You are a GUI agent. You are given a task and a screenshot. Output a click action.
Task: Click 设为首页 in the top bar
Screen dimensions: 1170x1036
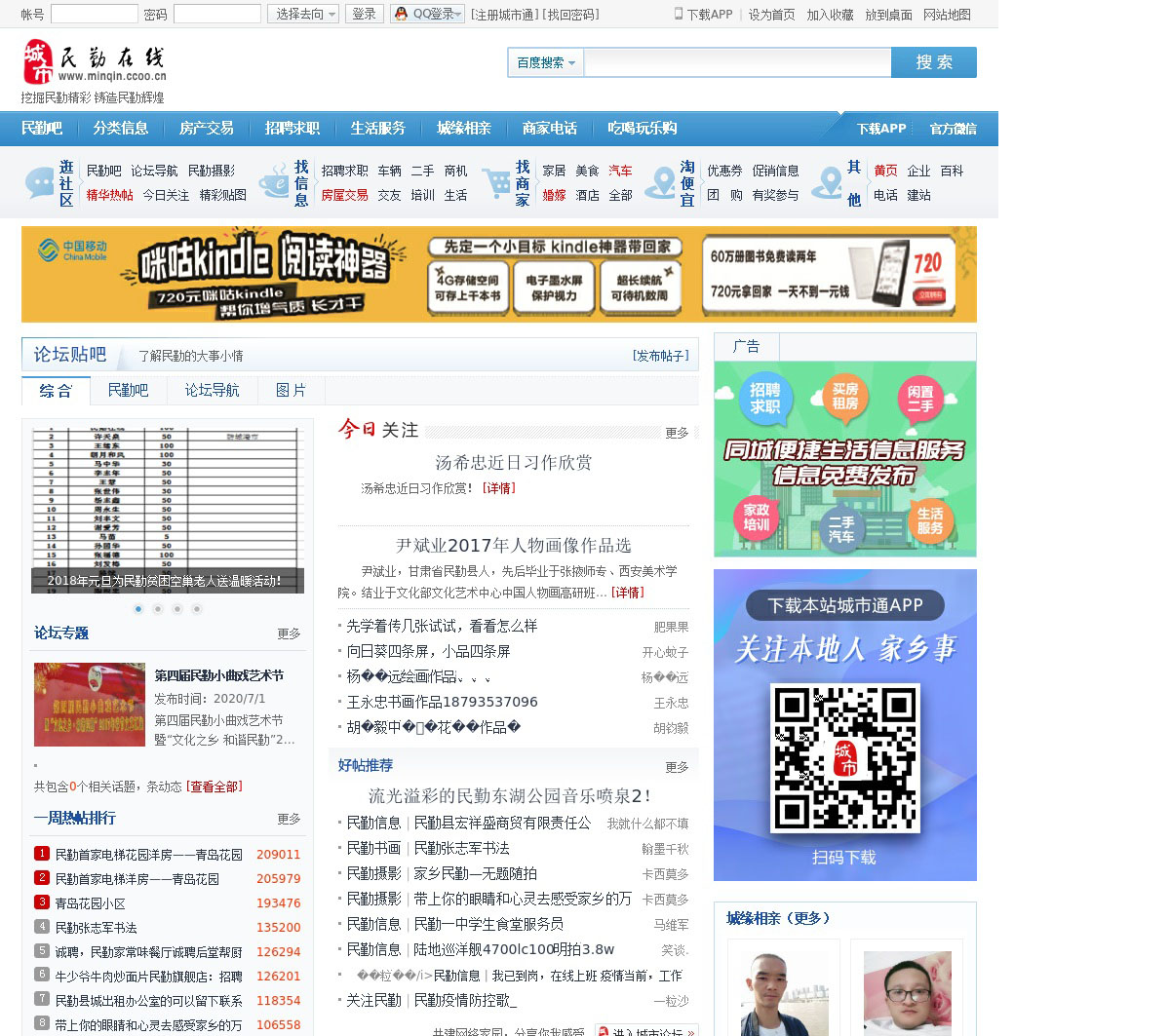(x=771, y=15)
